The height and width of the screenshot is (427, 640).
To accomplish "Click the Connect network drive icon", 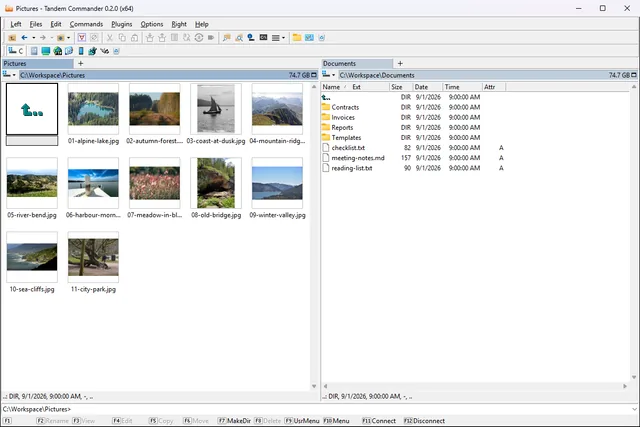I will click(251, 38).
